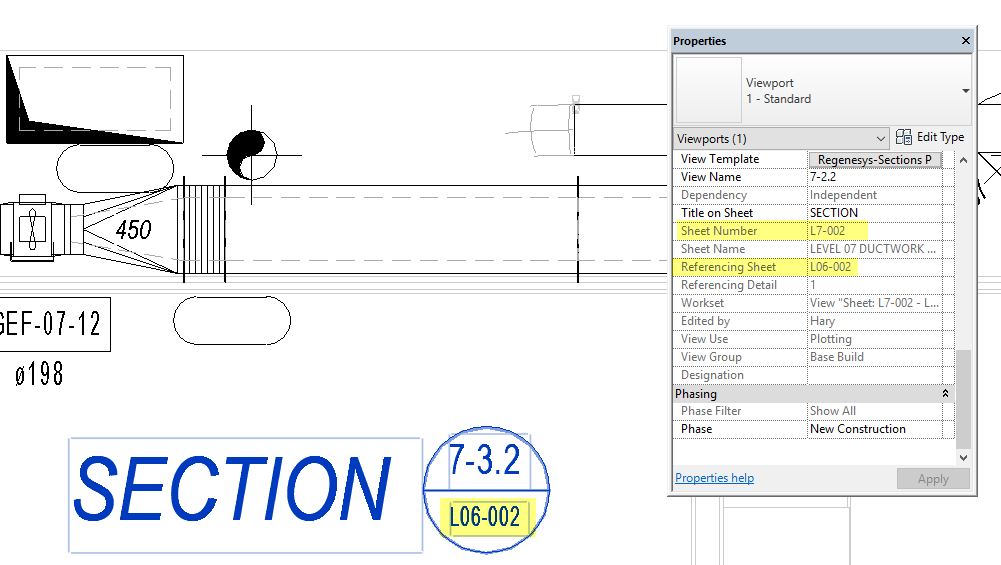Click the ø198 diameter annotation
This screenshot has width=1001, height=565.
pos(40,374)
